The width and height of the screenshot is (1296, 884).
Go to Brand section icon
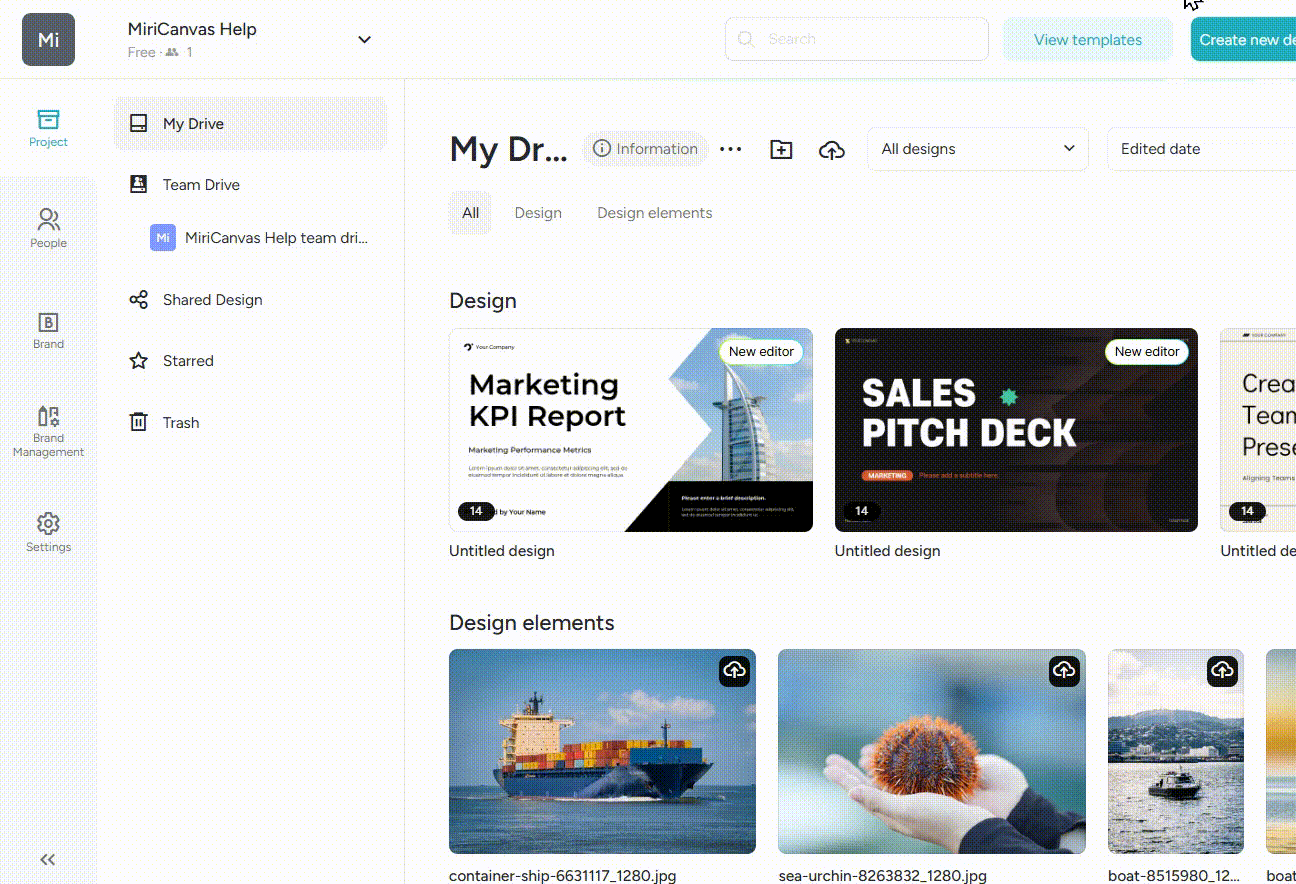point(48,330)
